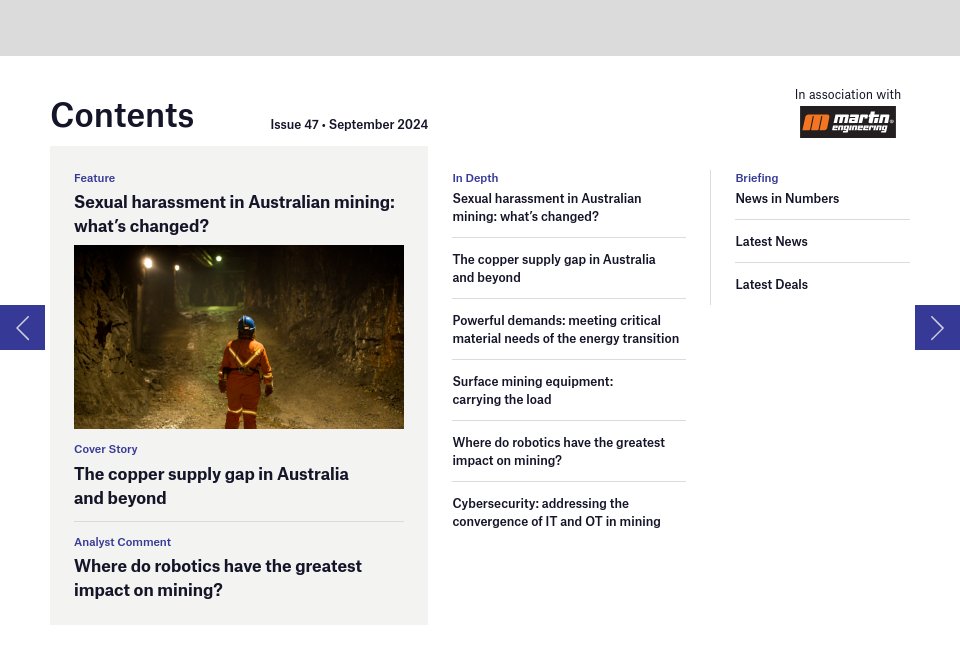Open the cybersecurity IT and OT article
960x655 pixels.
pos(556,512)
